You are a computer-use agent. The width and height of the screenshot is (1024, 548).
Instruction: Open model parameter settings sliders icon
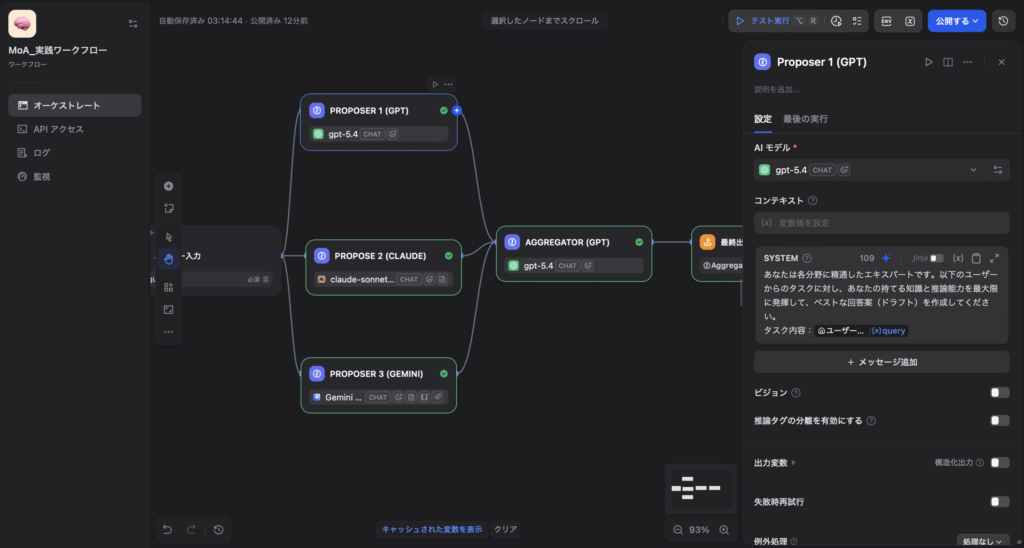[997, 170]
